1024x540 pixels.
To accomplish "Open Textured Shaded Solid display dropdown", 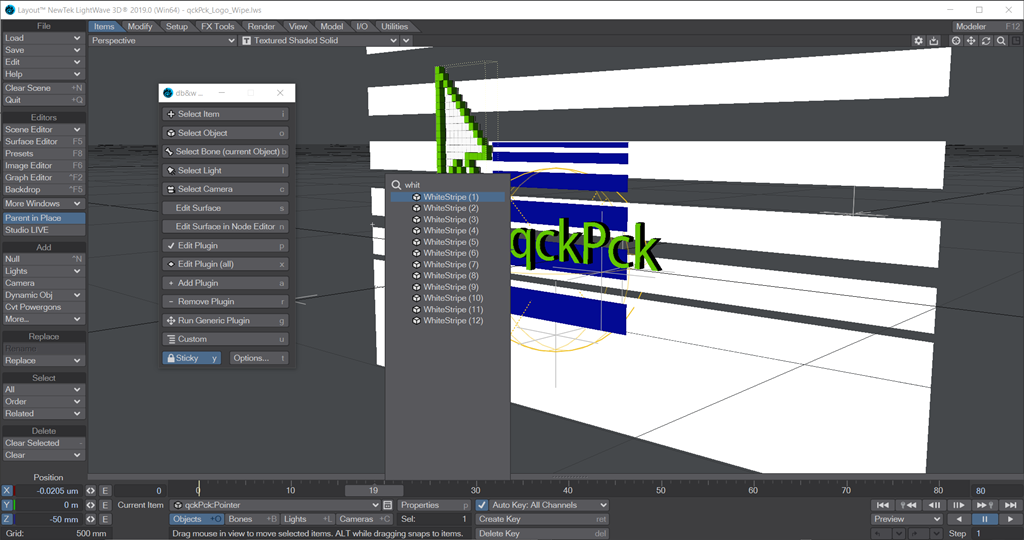I will coord(319,40).
